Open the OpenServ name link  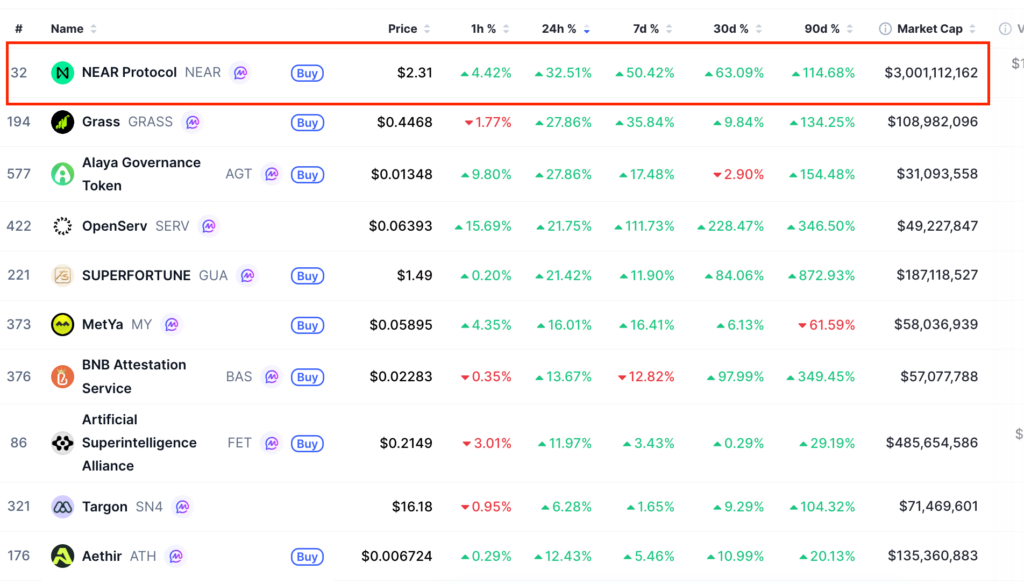coord(114,226)
